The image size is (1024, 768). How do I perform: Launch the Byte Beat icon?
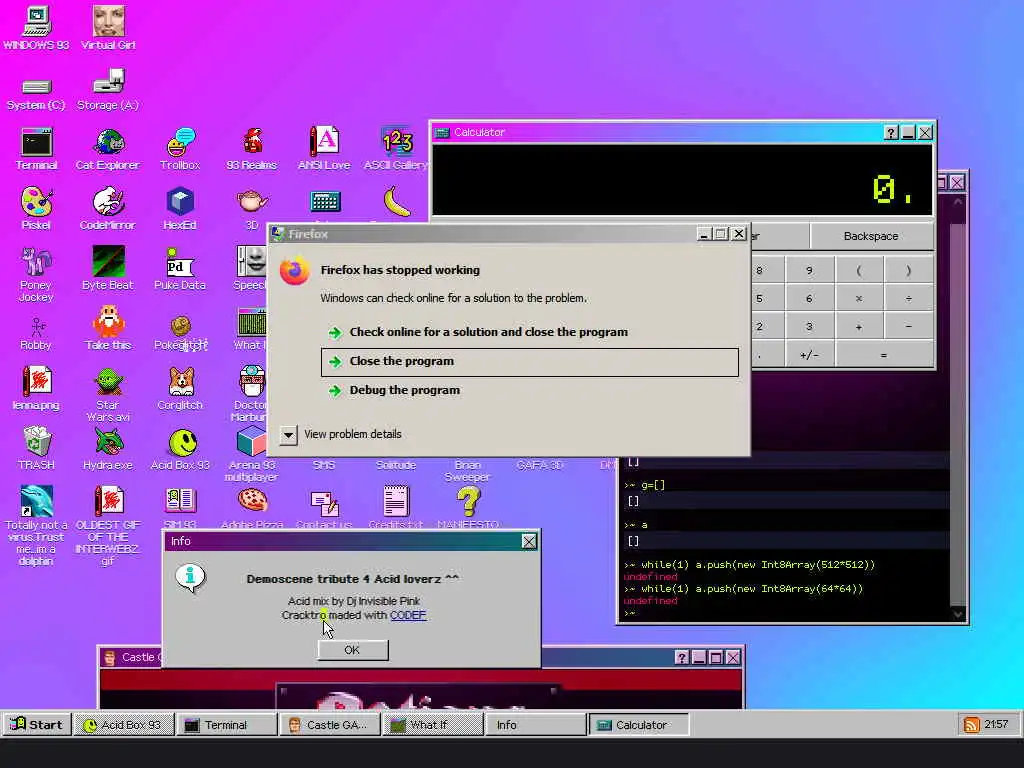[108, 268]
